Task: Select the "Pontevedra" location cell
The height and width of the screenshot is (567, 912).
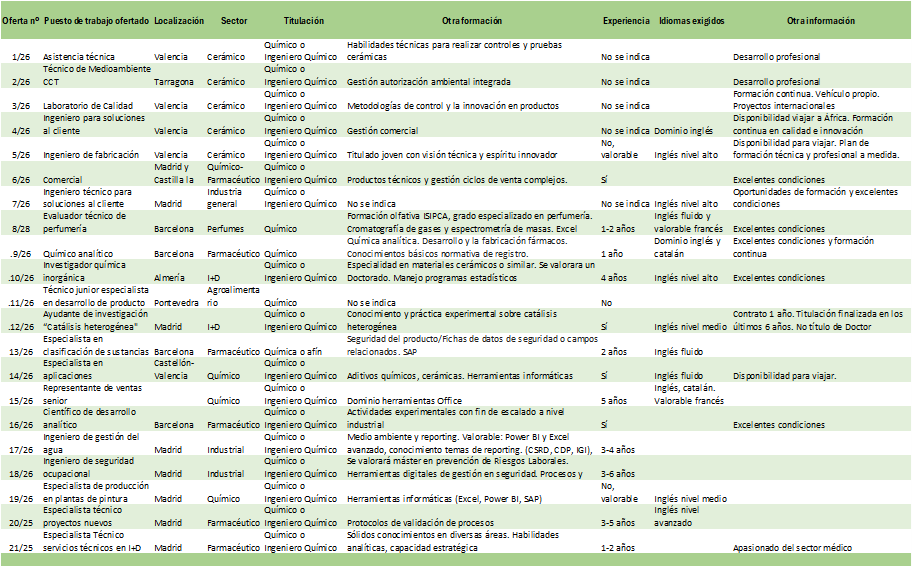Action: 179,302
